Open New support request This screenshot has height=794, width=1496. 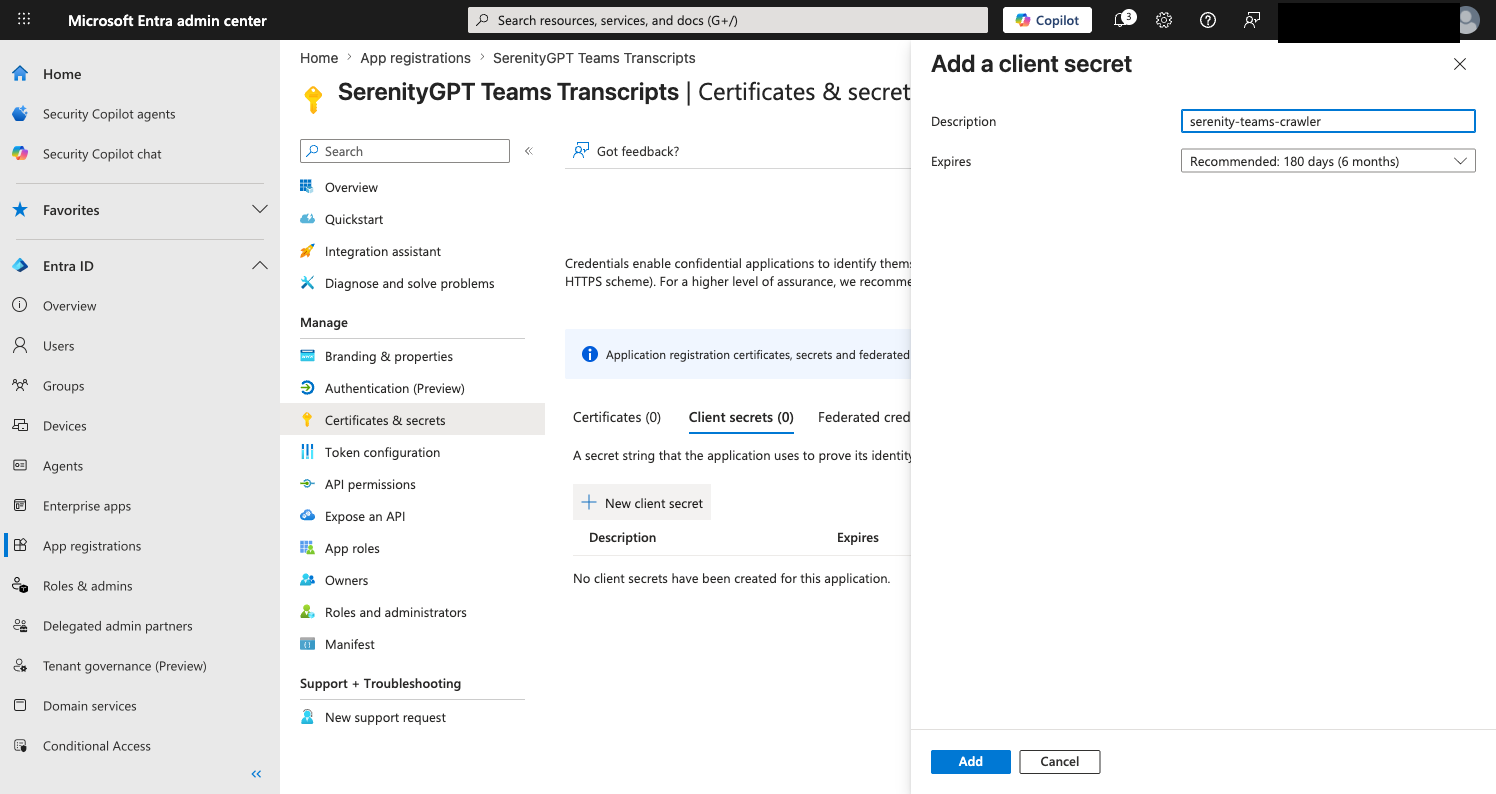385,717
